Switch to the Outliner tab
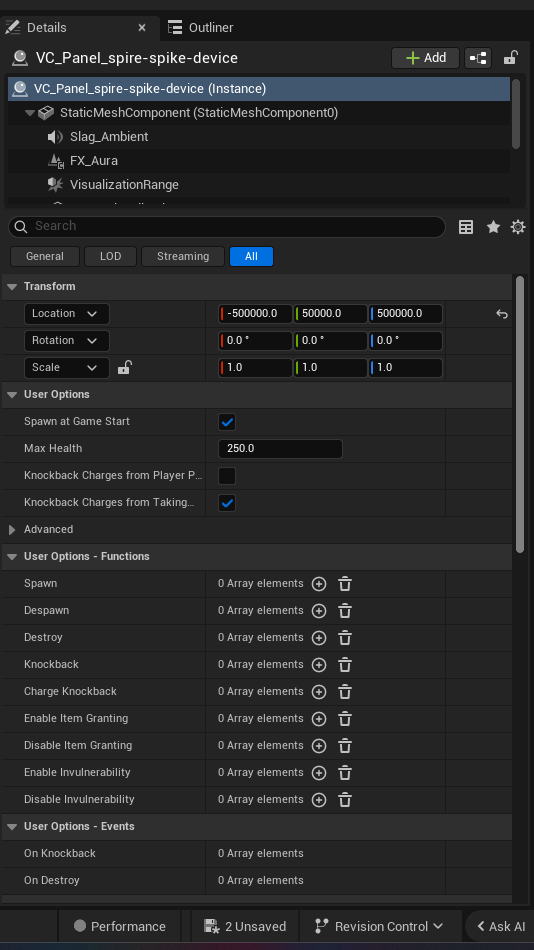The height and width of the screenshot is (950, 534). tap(201, 28)
